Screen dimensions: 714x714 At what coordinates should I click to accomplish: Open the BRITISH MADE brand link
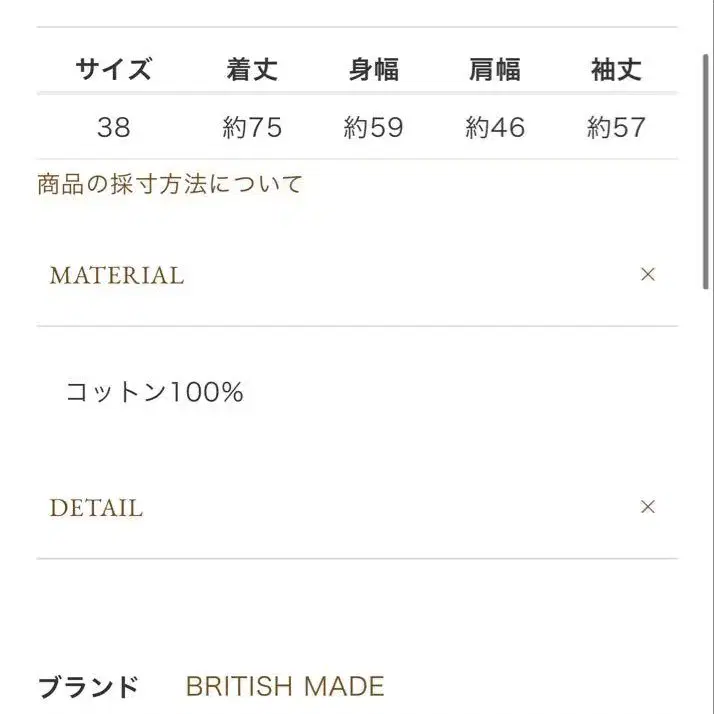[285, 687]
